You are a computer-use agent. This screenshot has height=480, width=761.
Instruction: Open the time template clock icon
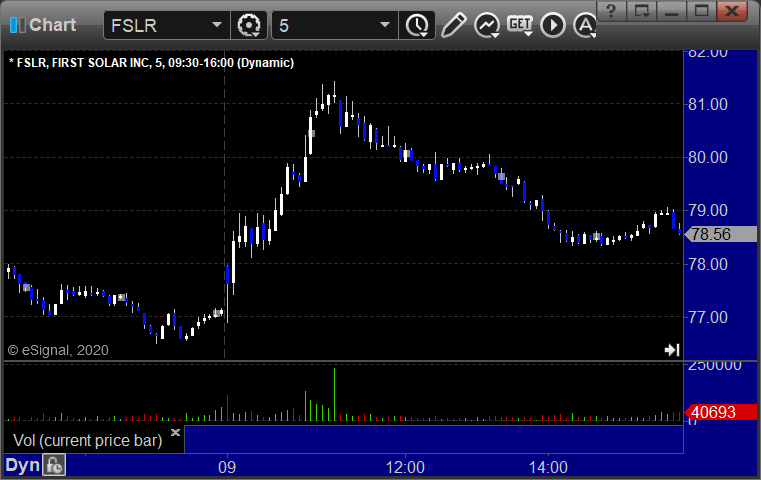[417, 25]
